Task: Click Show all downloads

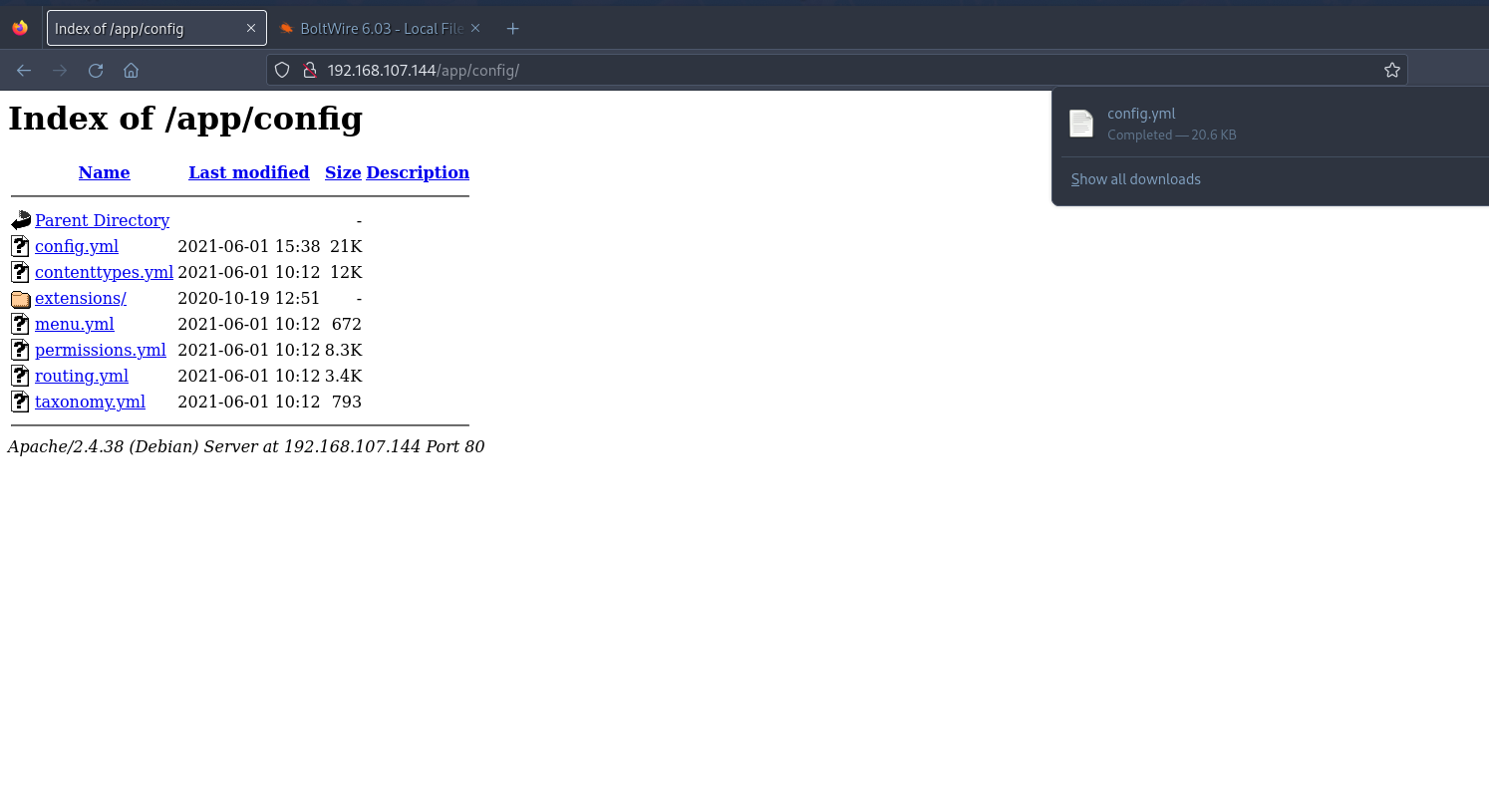Action: 1135,179
